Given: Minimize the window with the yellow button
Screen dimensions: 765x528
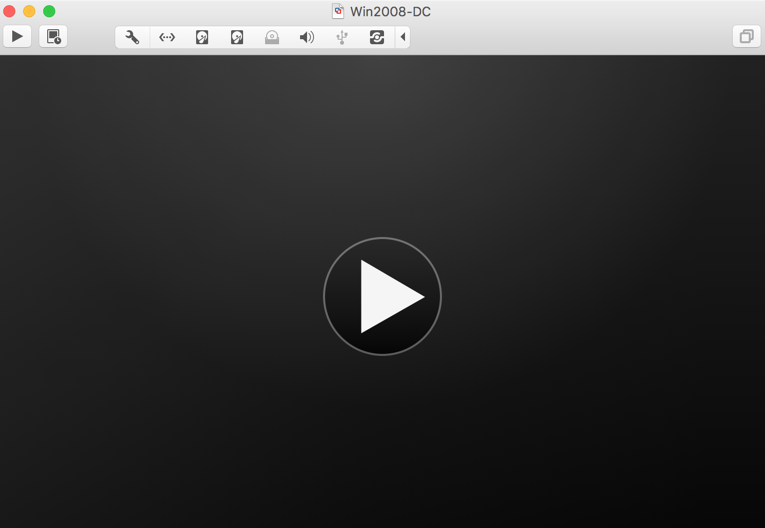Looking at the screenshot, I should pos(29,11).
